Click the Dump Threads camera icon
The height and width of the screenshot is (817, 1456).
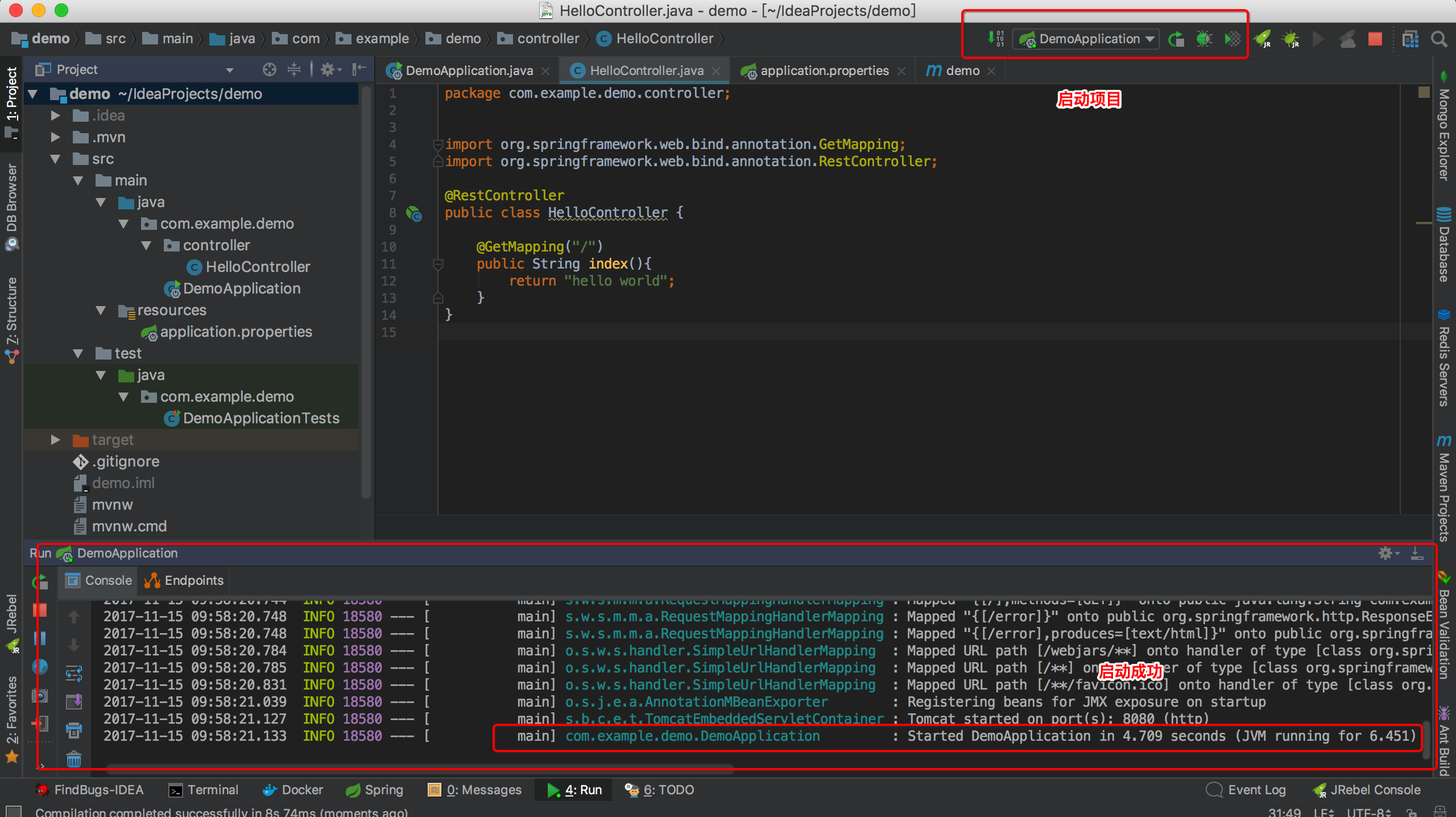pos(40,695)
